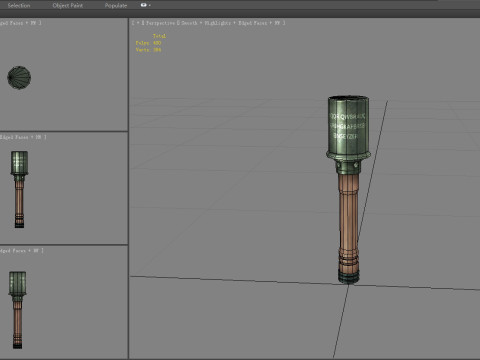The height and width of the screenshot is (360, 480).
Task: Select the grenade model in middle-left viewport
Action: (19, 189)
